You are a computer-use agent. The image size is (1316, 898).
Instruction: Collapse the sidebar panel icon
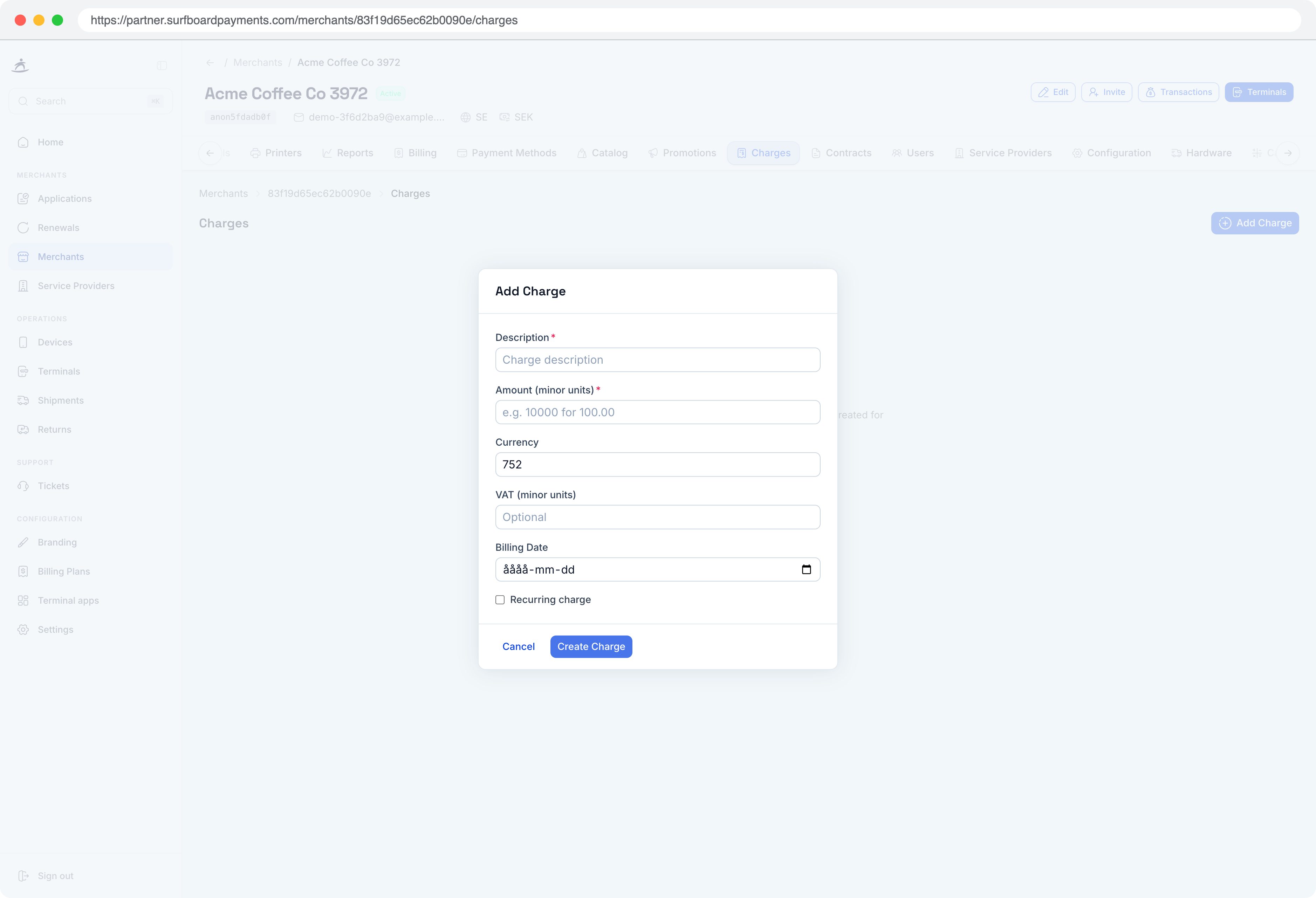tap(162, 66)
